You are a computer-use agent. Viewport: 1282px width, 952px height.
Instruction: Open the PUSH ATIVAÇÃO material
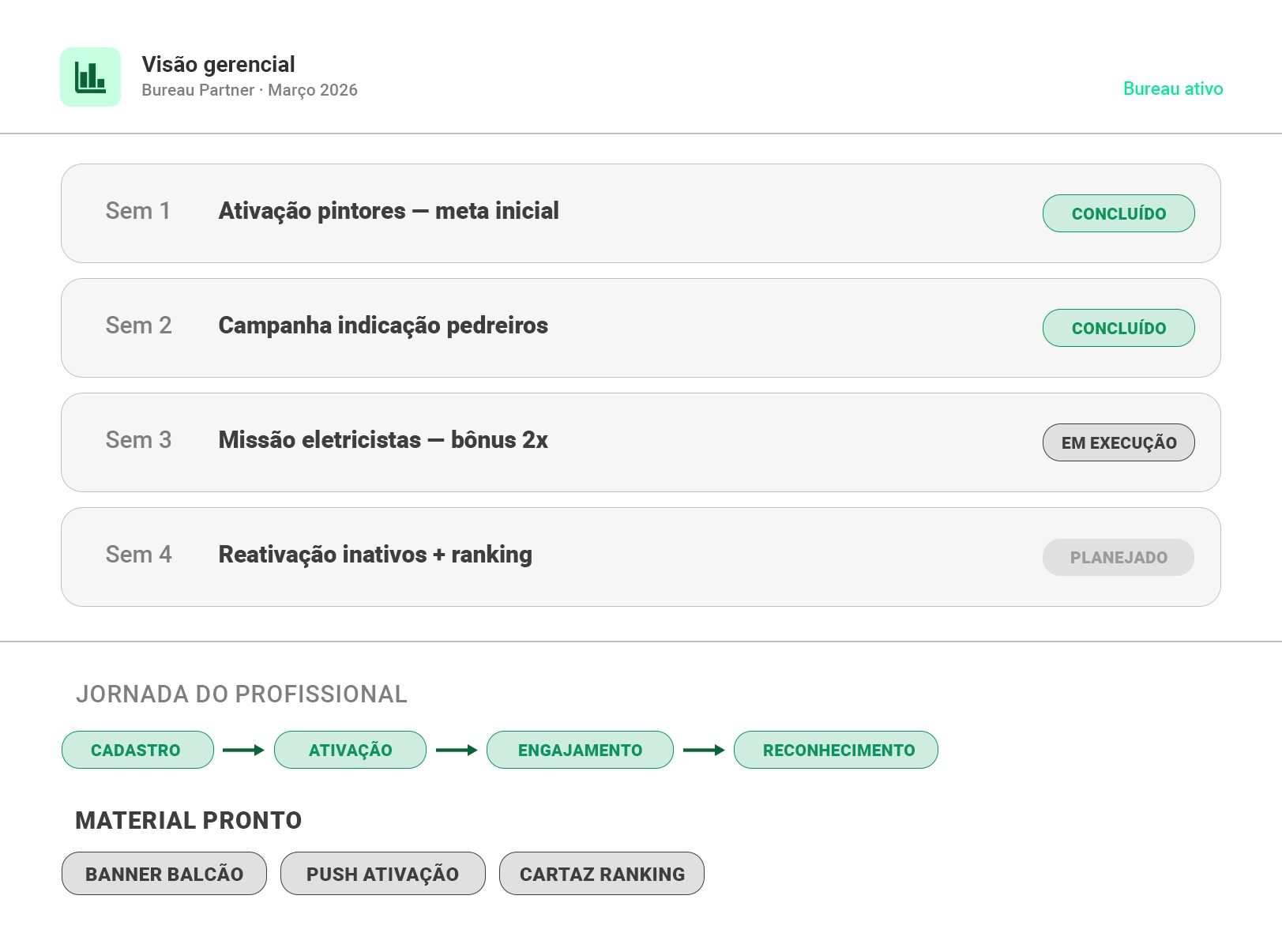click(x=382, y=874)
